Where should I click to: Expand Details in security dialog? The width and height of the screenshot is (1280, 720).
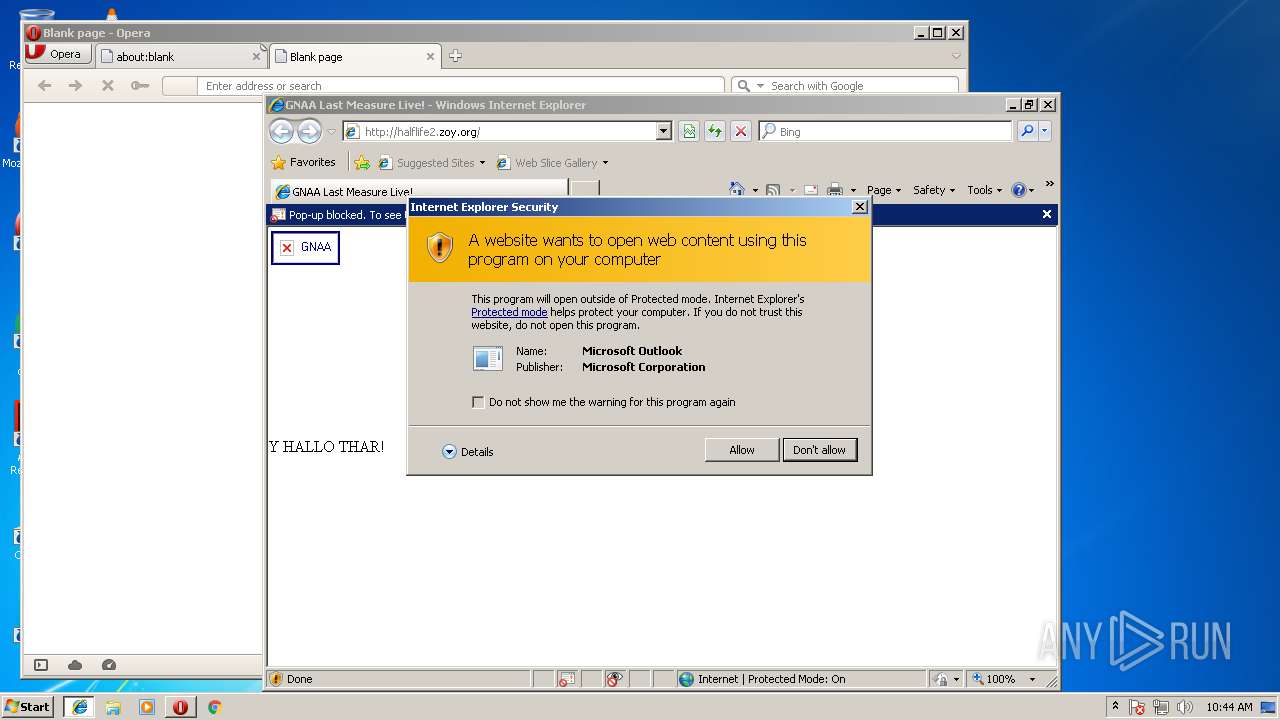(x=468, y=452)
